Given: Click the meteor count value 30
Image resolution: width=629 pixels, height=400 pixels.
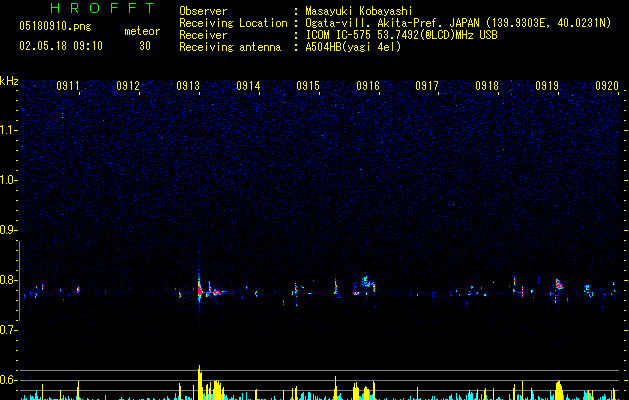Looking at the screenshot, I should (145, 46).
